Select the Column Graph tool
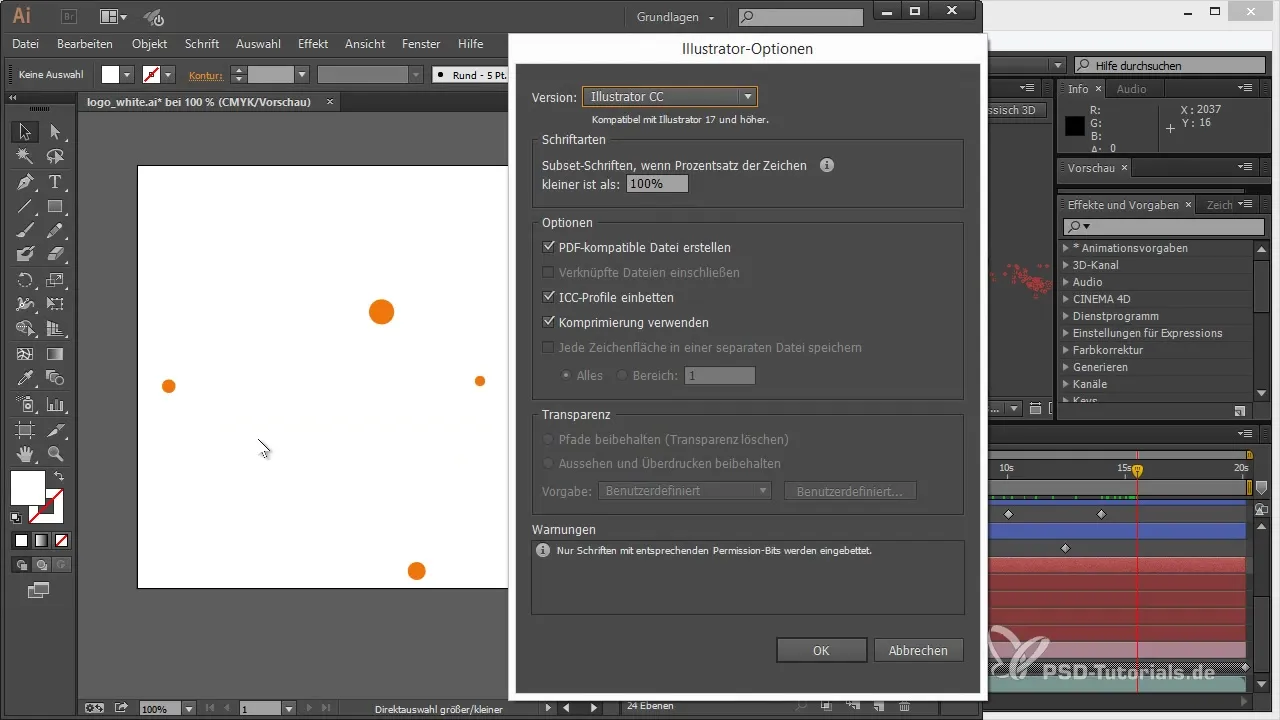1280x720 pixels. [x=55, y=405]
